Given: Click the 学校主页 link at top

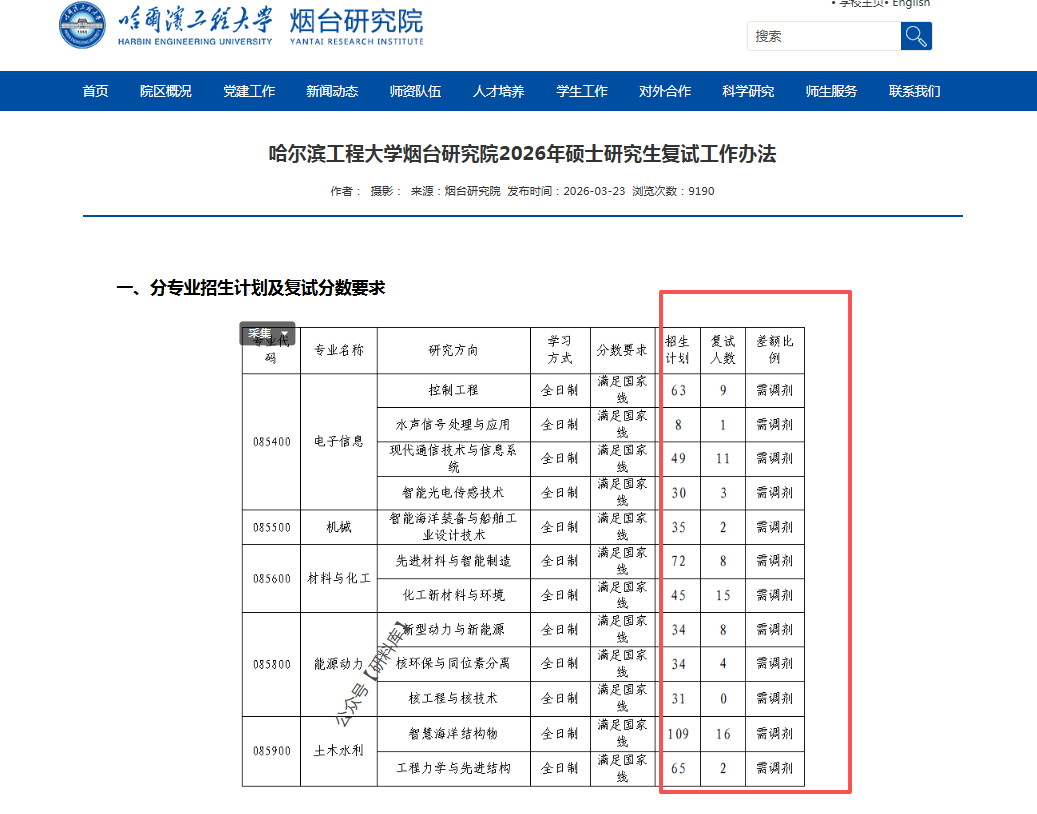Looking at the screenshot, I should (x=860, y=4).
